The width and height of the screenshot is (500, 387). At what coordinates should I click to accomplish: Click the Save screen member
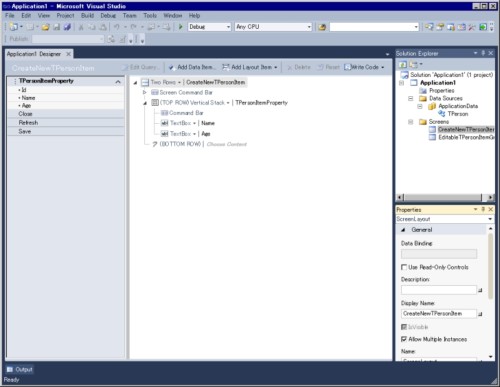coord(66,131)
